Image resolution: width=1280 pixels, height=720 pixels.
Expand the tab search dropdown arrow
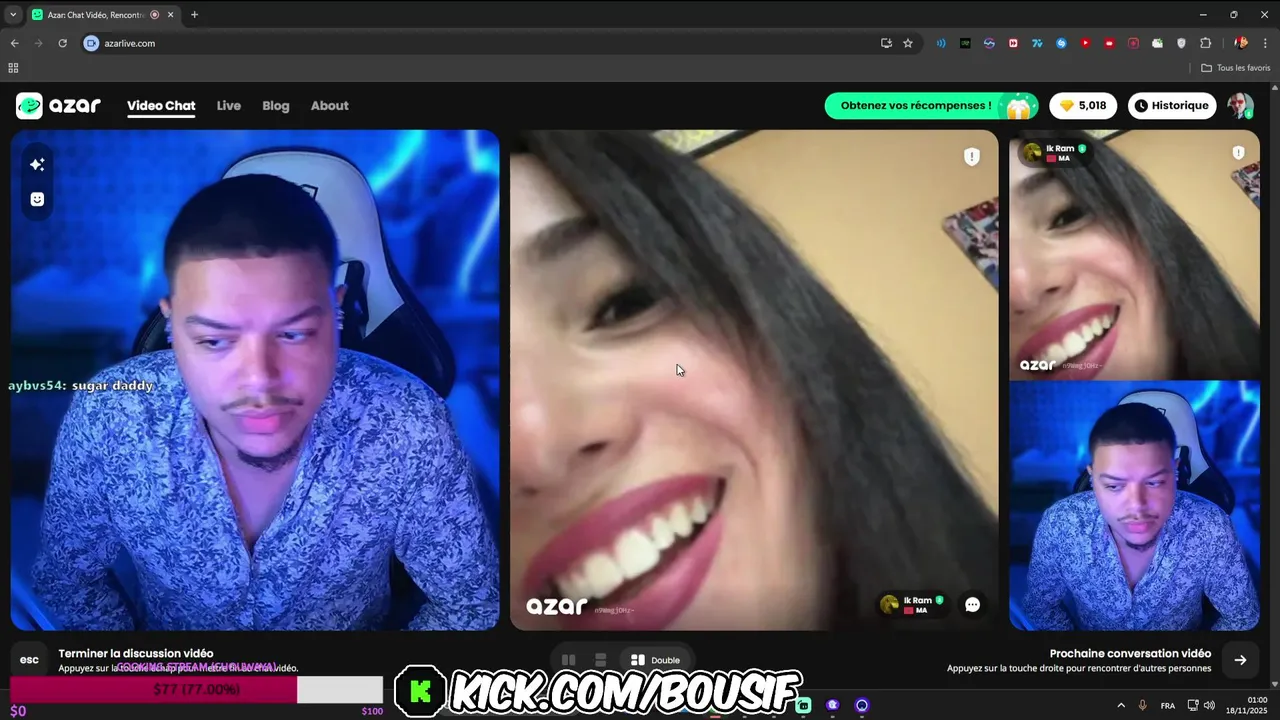pos(13,15)
